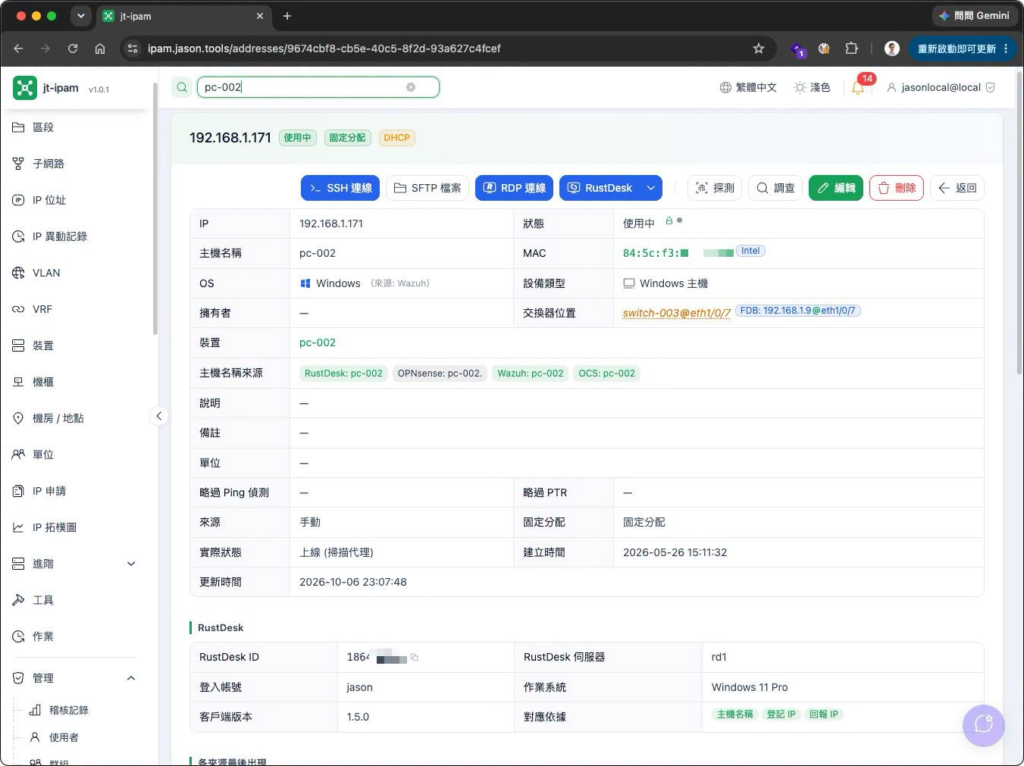Click the 調查 investigate button
The width and height of the screenshot is (1024, 766).
coord(775,188)
